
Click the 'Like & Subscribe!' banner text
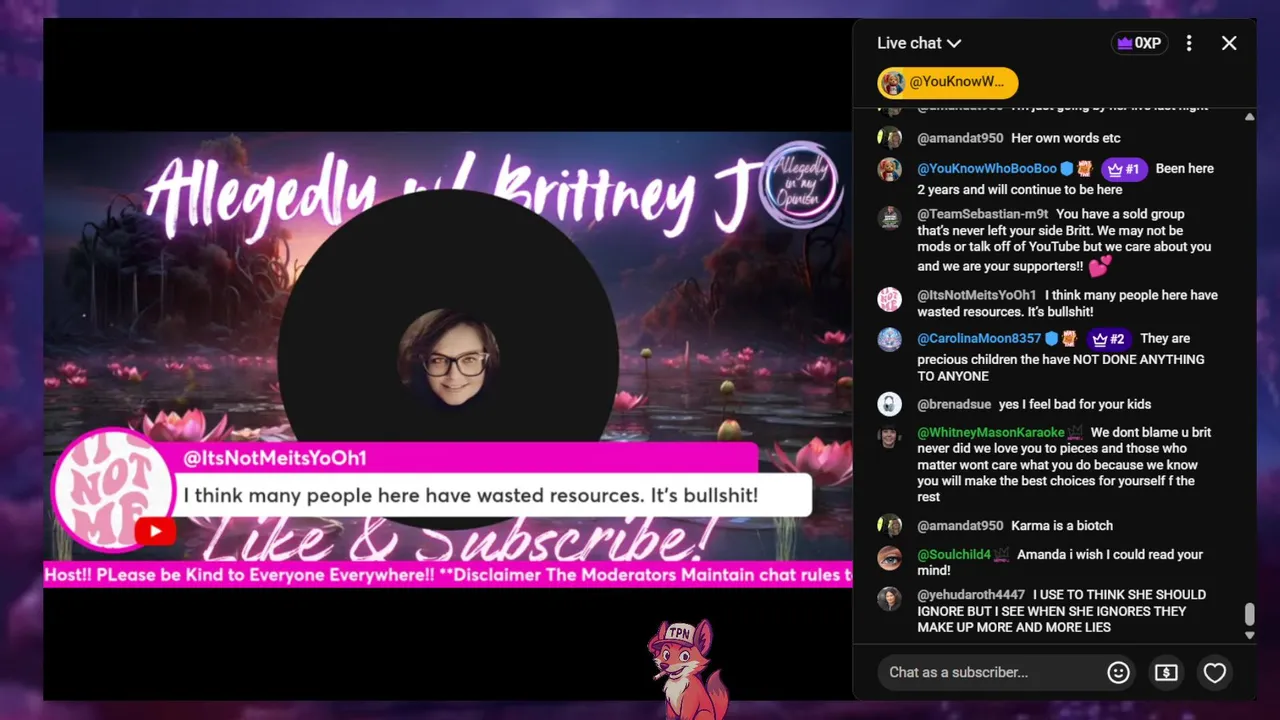458,541
